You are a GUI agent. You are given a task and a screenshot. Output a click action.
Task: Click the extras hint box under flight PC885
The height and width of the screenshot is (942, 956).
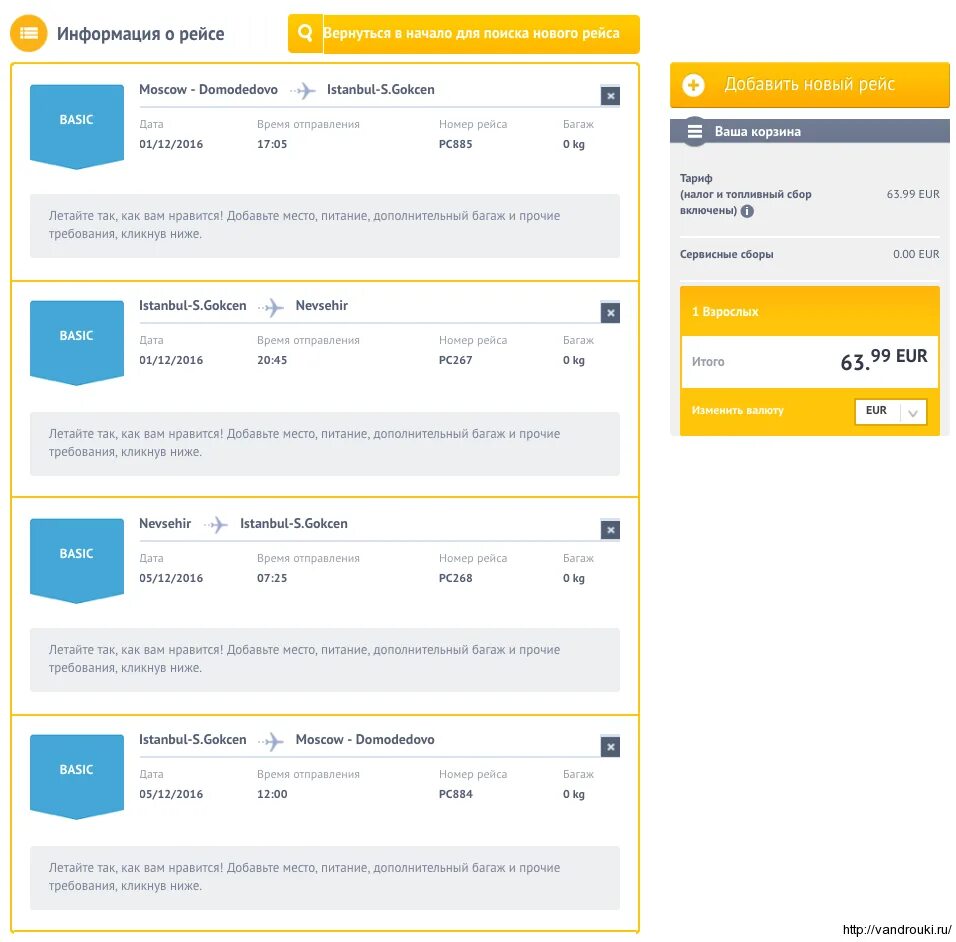[x=325, y=226]
